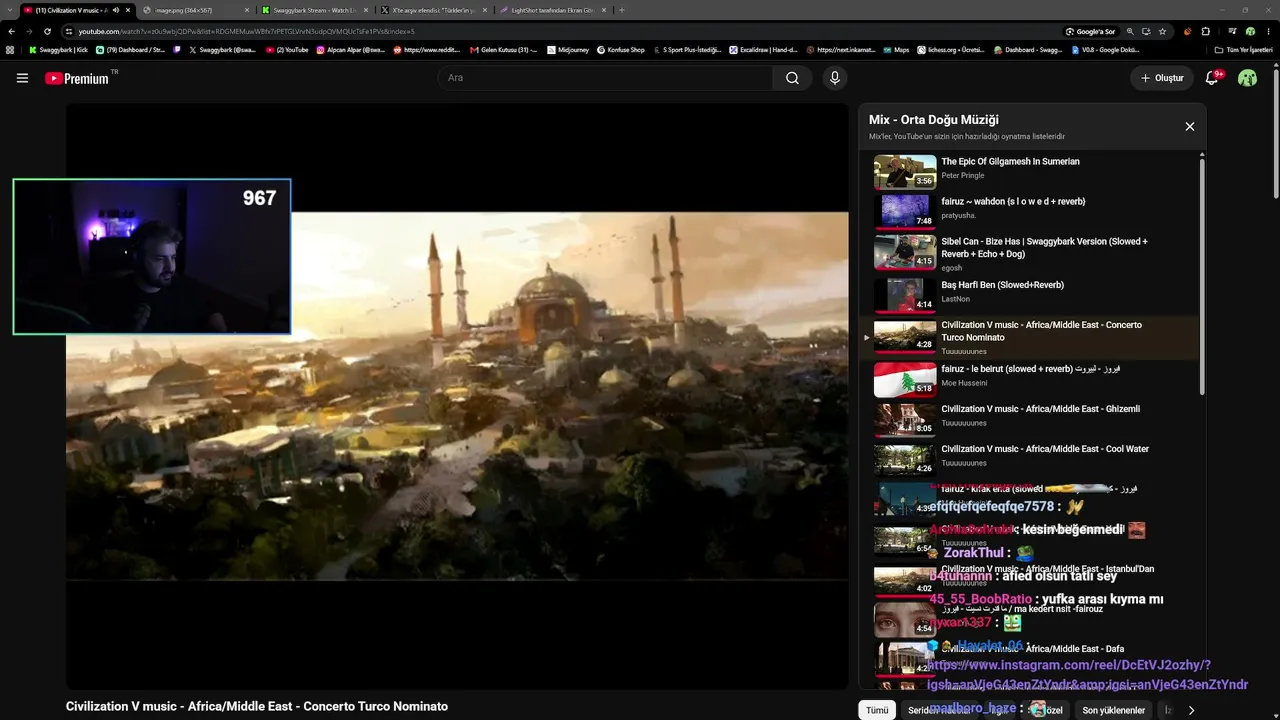Start voice search with the microphone
The image size is (1280, 720).
click(835, 78)
